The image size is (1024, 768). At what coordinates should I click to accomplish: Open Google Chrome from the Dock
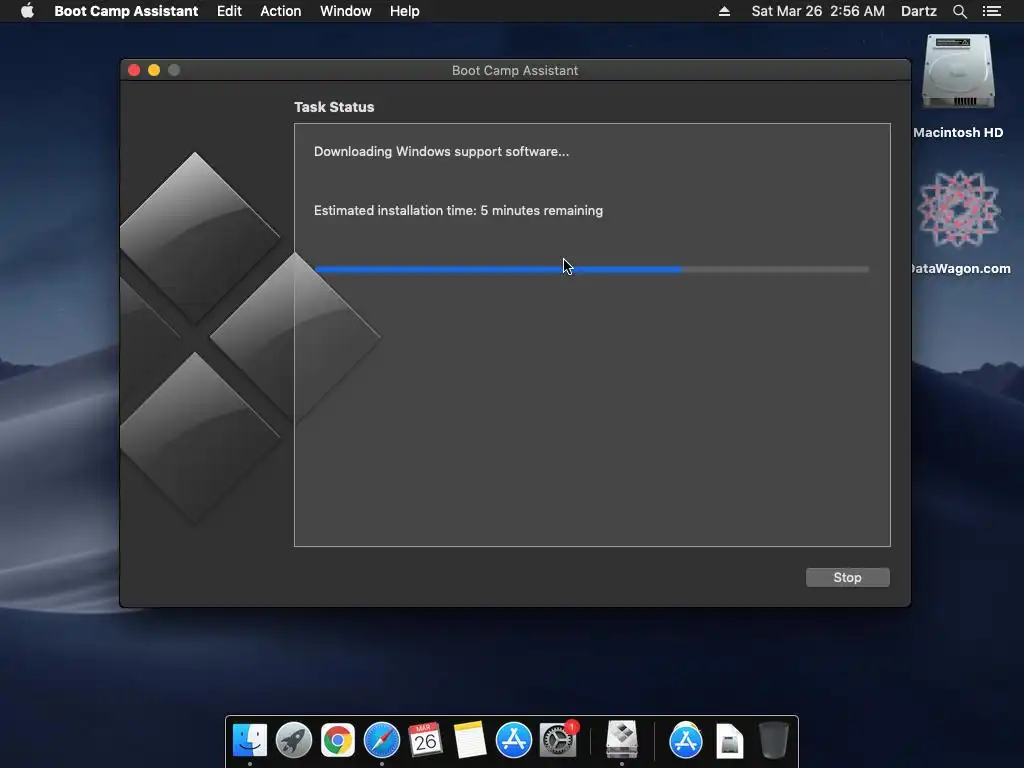338,741
